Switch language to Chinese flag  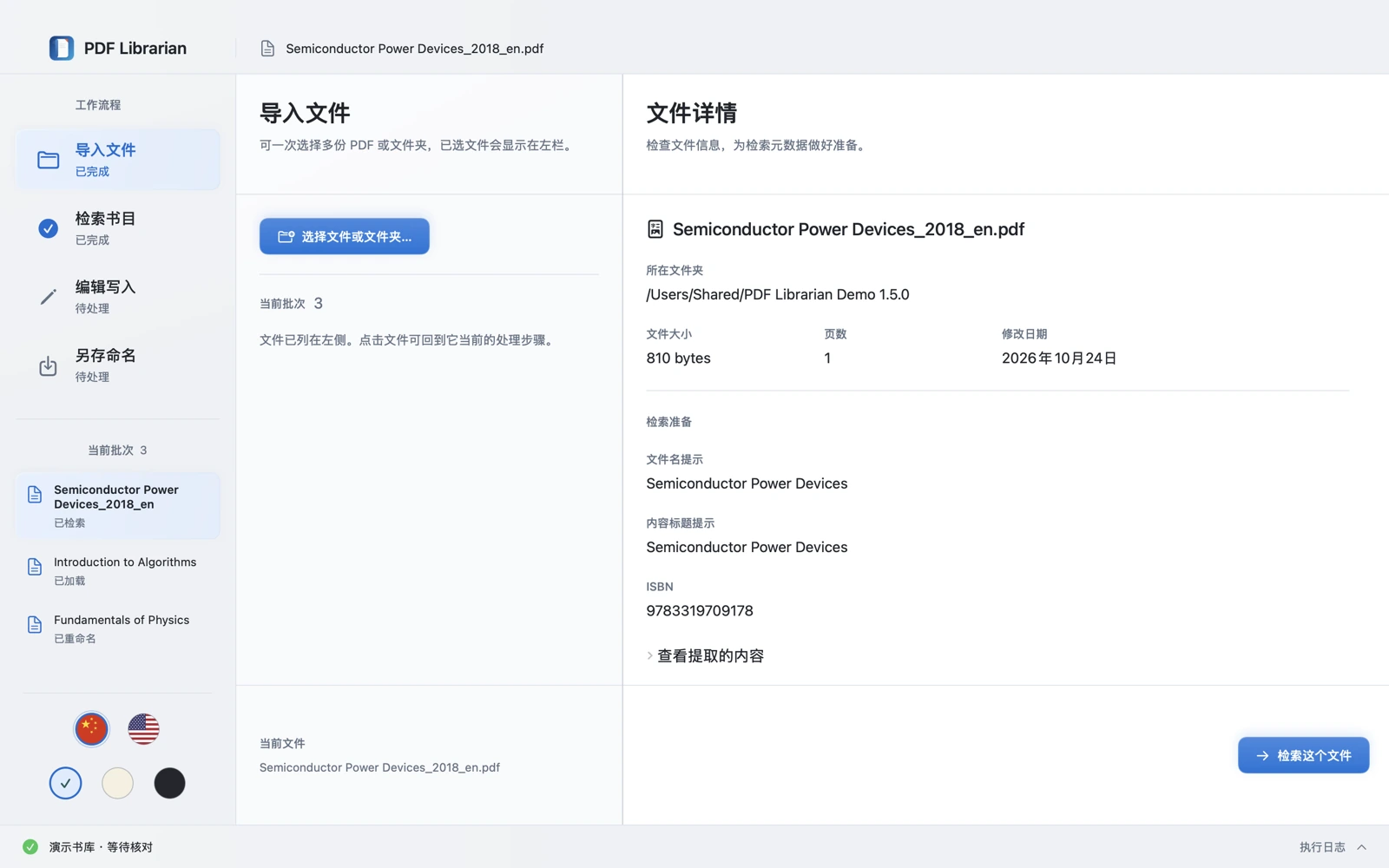tap(91, 729)
